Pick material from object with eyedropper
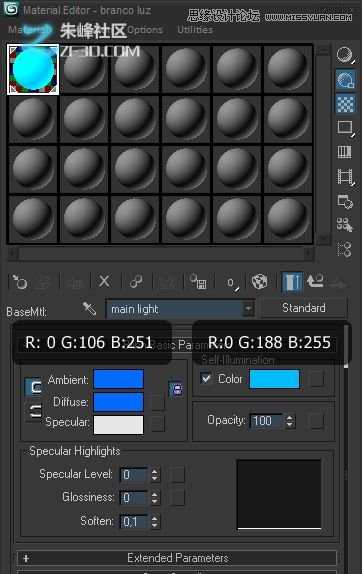Image resolution: width=362 pixels, height=574 pixels. click(89, 309)
